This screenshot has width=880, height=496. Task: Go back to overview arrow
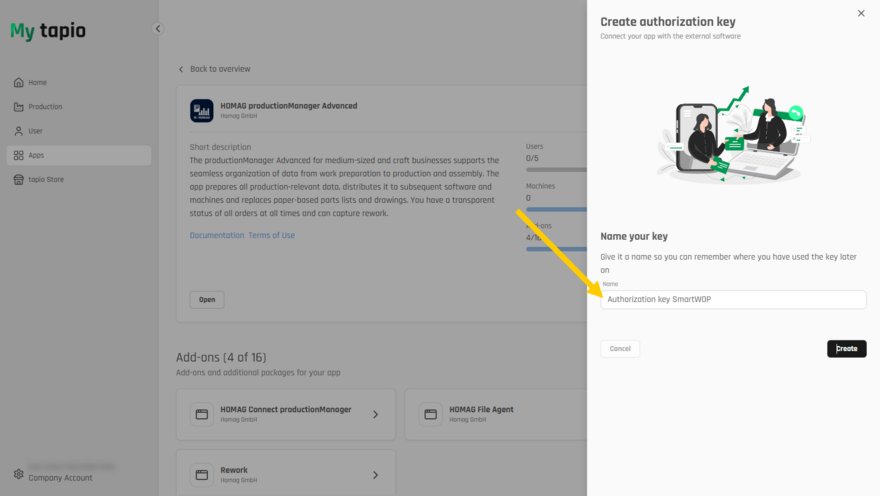181,69
